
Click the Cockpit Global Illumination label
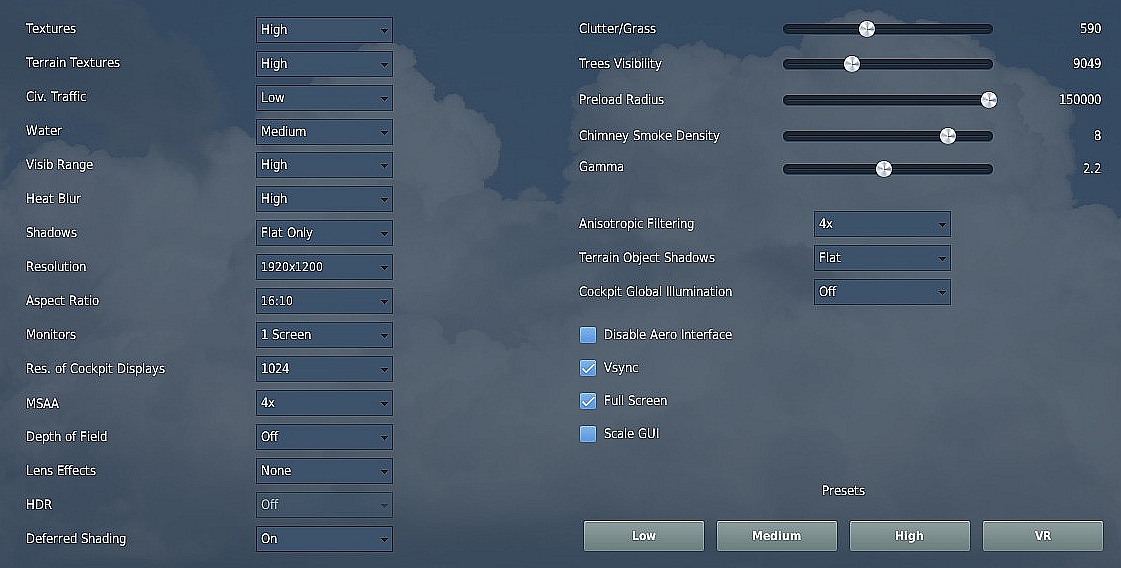pyautogui.click(x=656, y=292)
